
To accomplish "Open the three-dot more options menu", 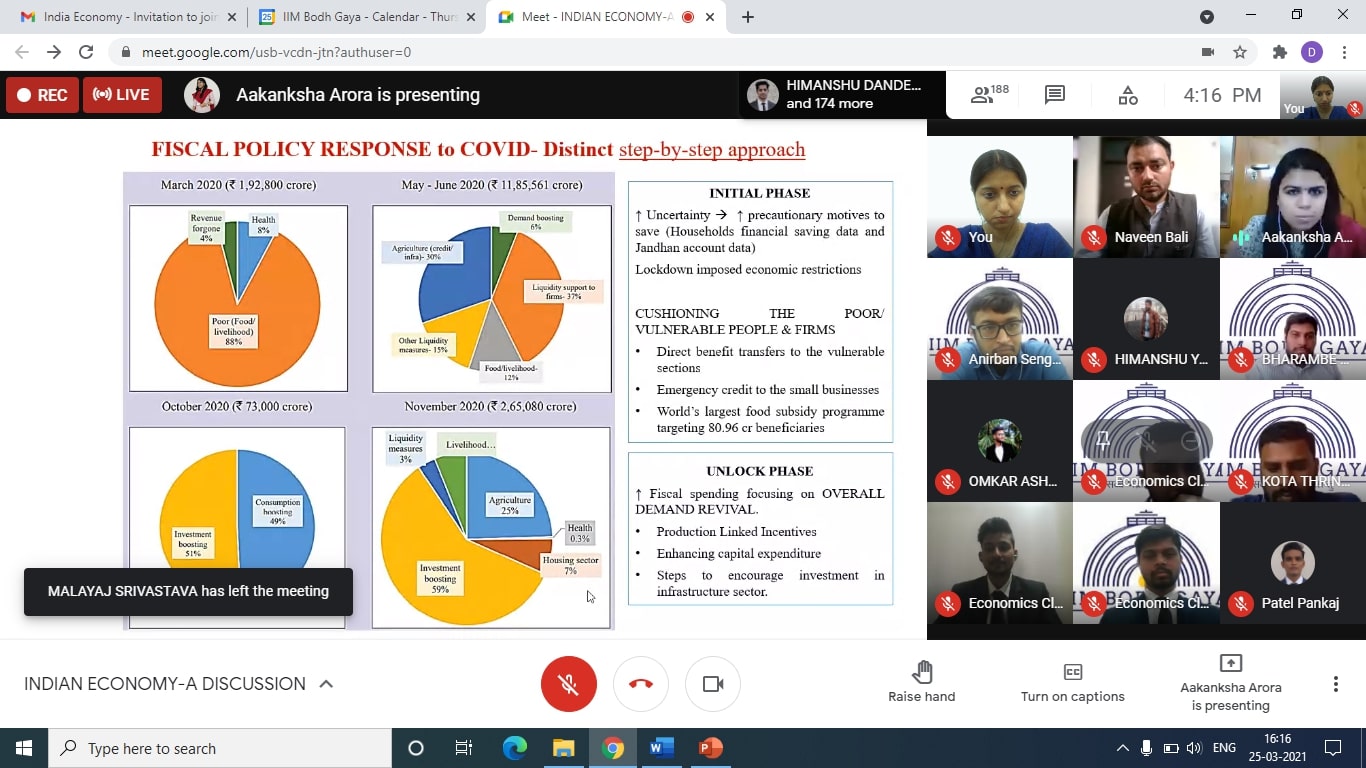I will click(1335, 684).
